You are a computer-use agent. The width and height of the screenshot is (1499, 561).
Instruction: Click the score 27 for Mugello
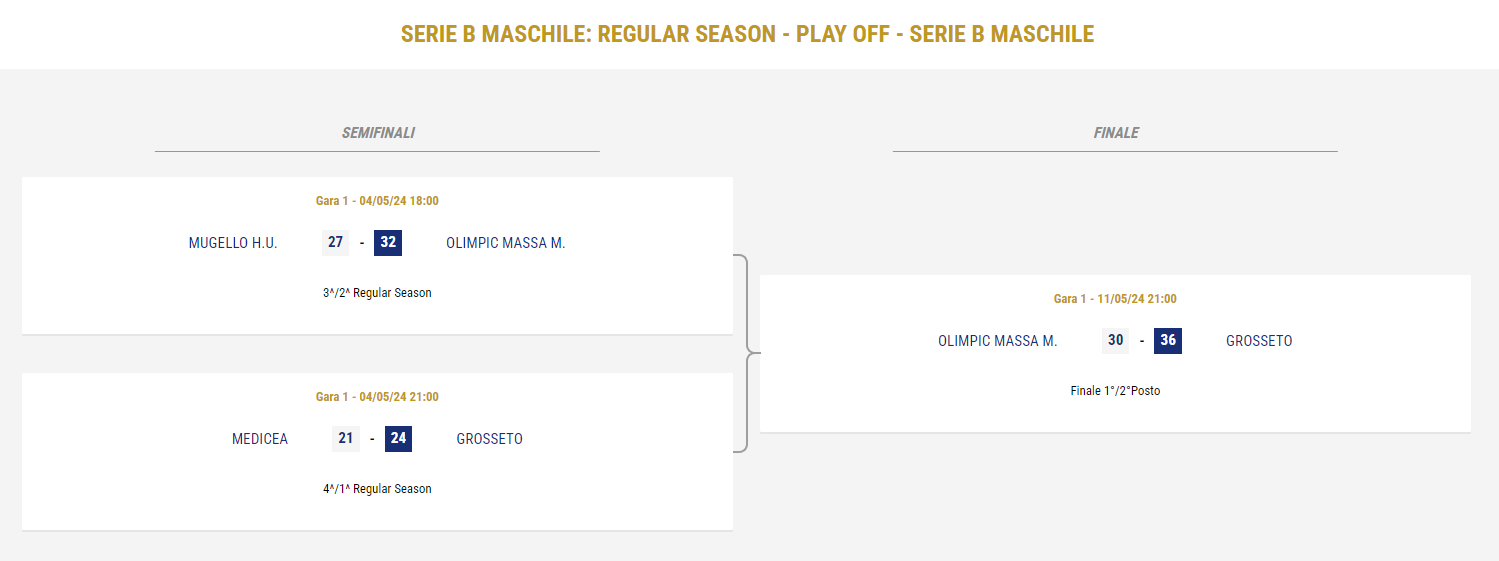point(336,243)
